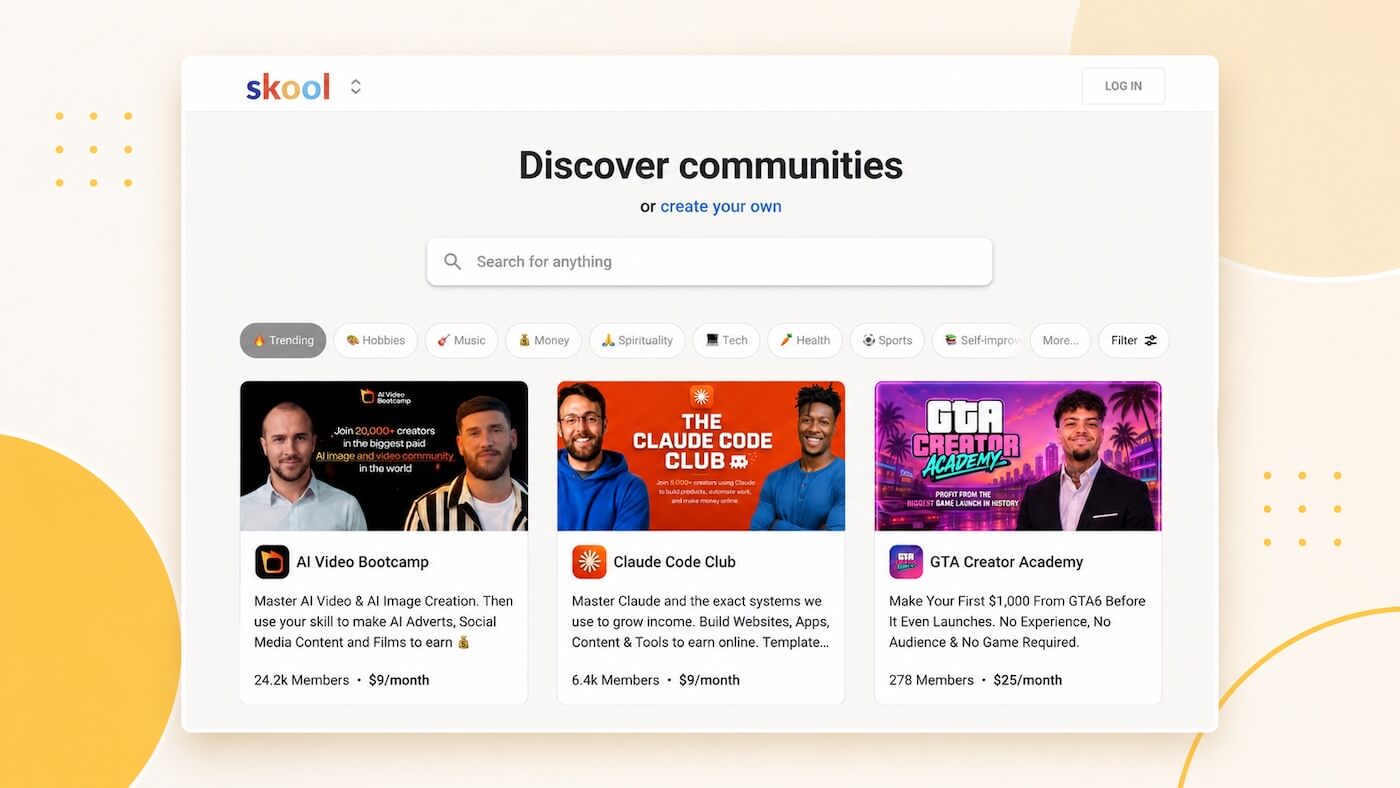Select the Tech category chip

pos(726,340)
